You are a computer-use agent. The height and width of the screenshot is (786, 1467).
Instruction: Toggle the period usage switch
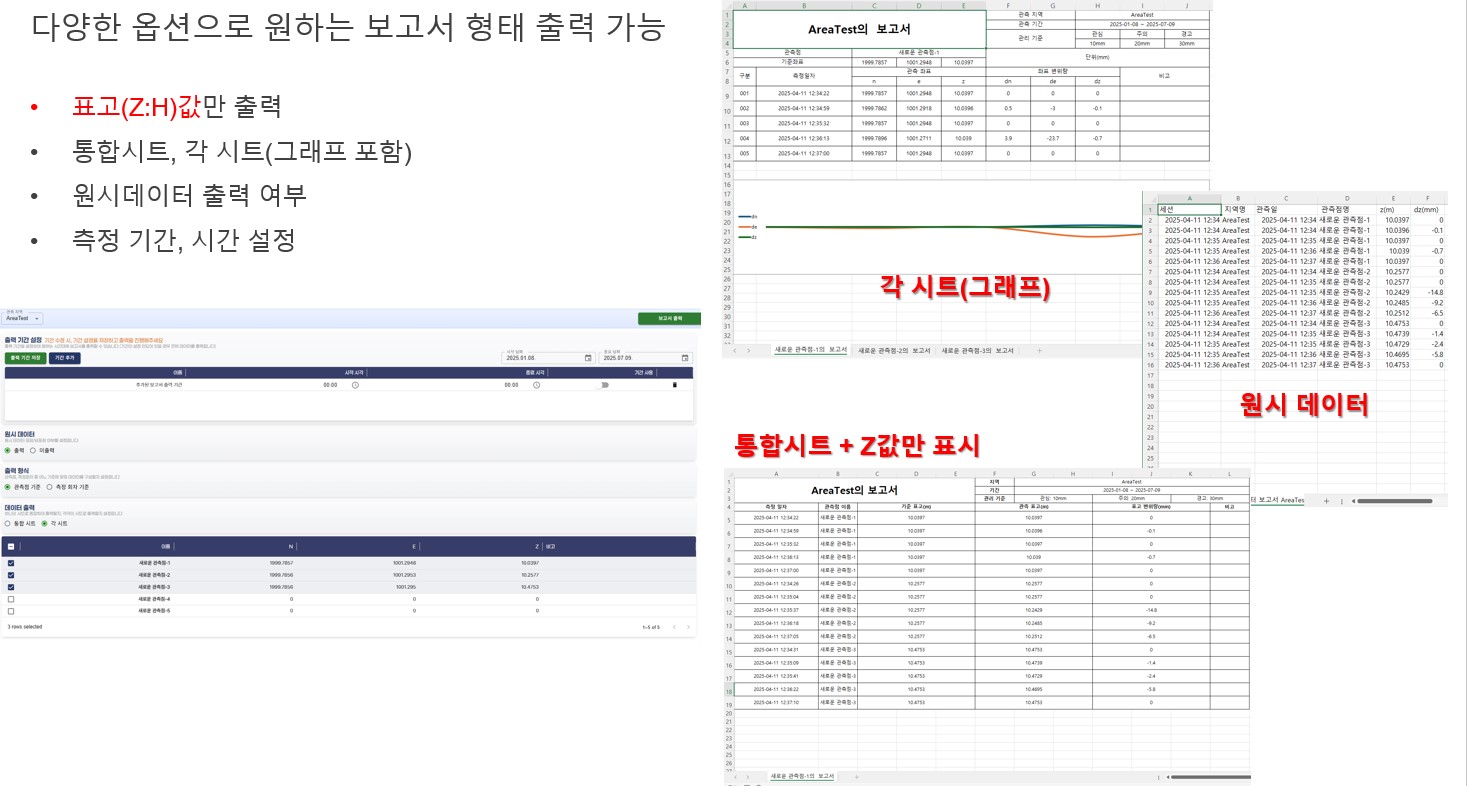[x=604, y=385]
